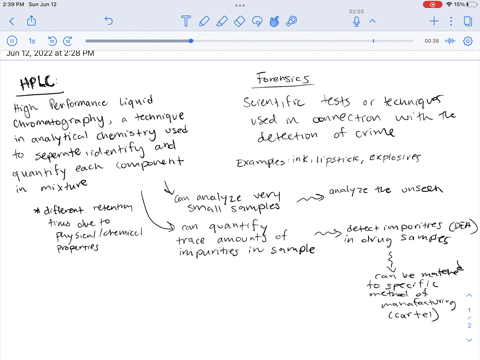Image resolution: width=480 pixels, height=360 pixels.
Task: Open the ruler tape tool
Action: 292,21
